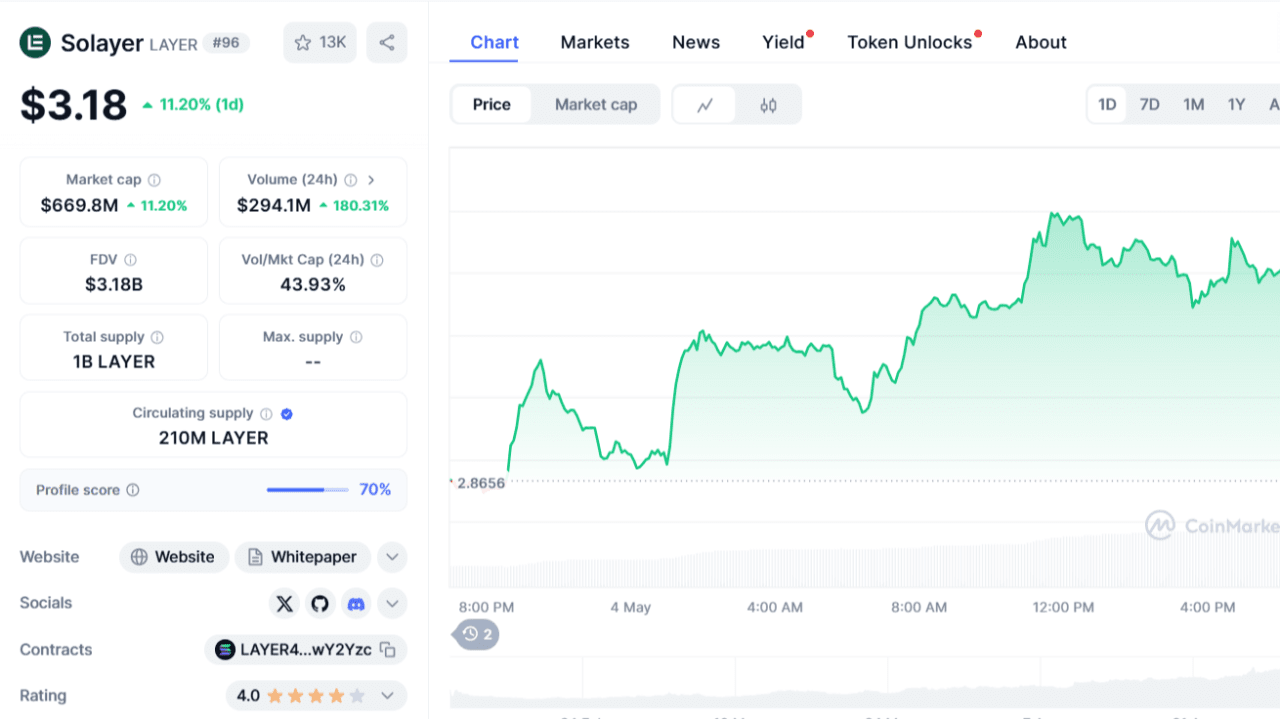Open the GitHub social link
Screen dimensions: 1280x720
coord(320,603)
